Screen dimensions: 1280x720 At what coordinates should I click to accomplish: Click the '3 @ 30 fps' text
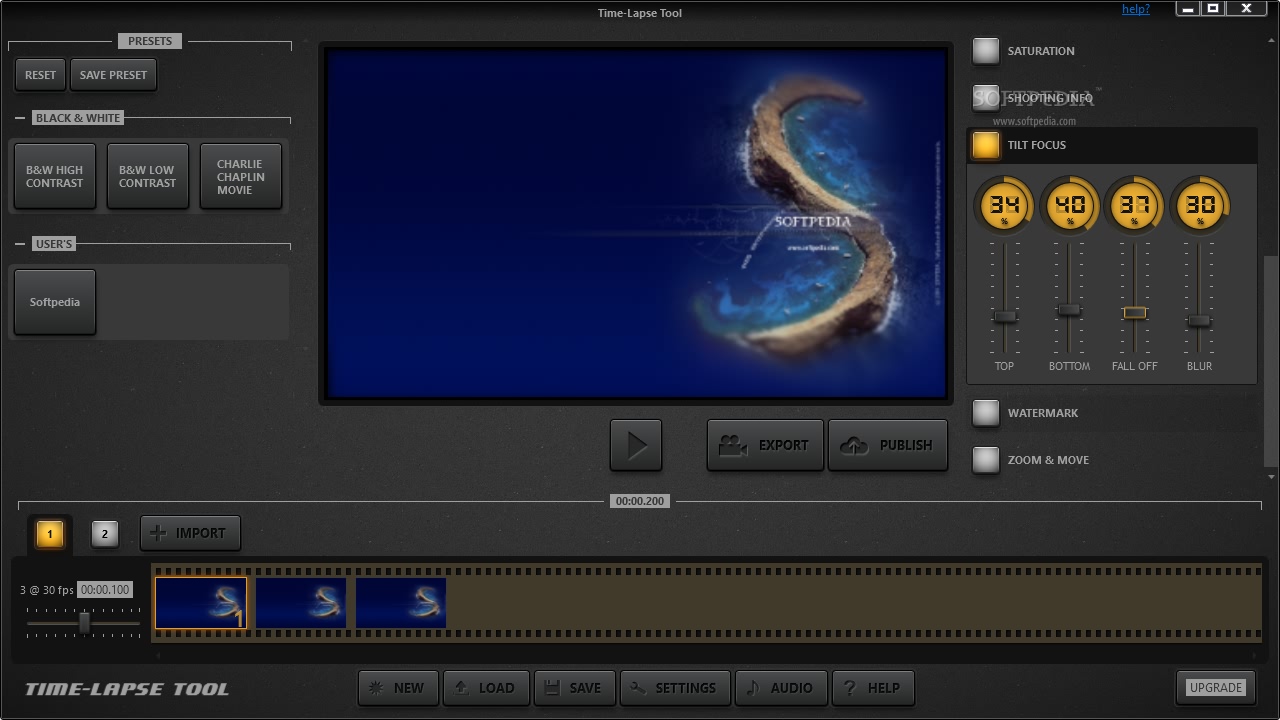[47, 590]
